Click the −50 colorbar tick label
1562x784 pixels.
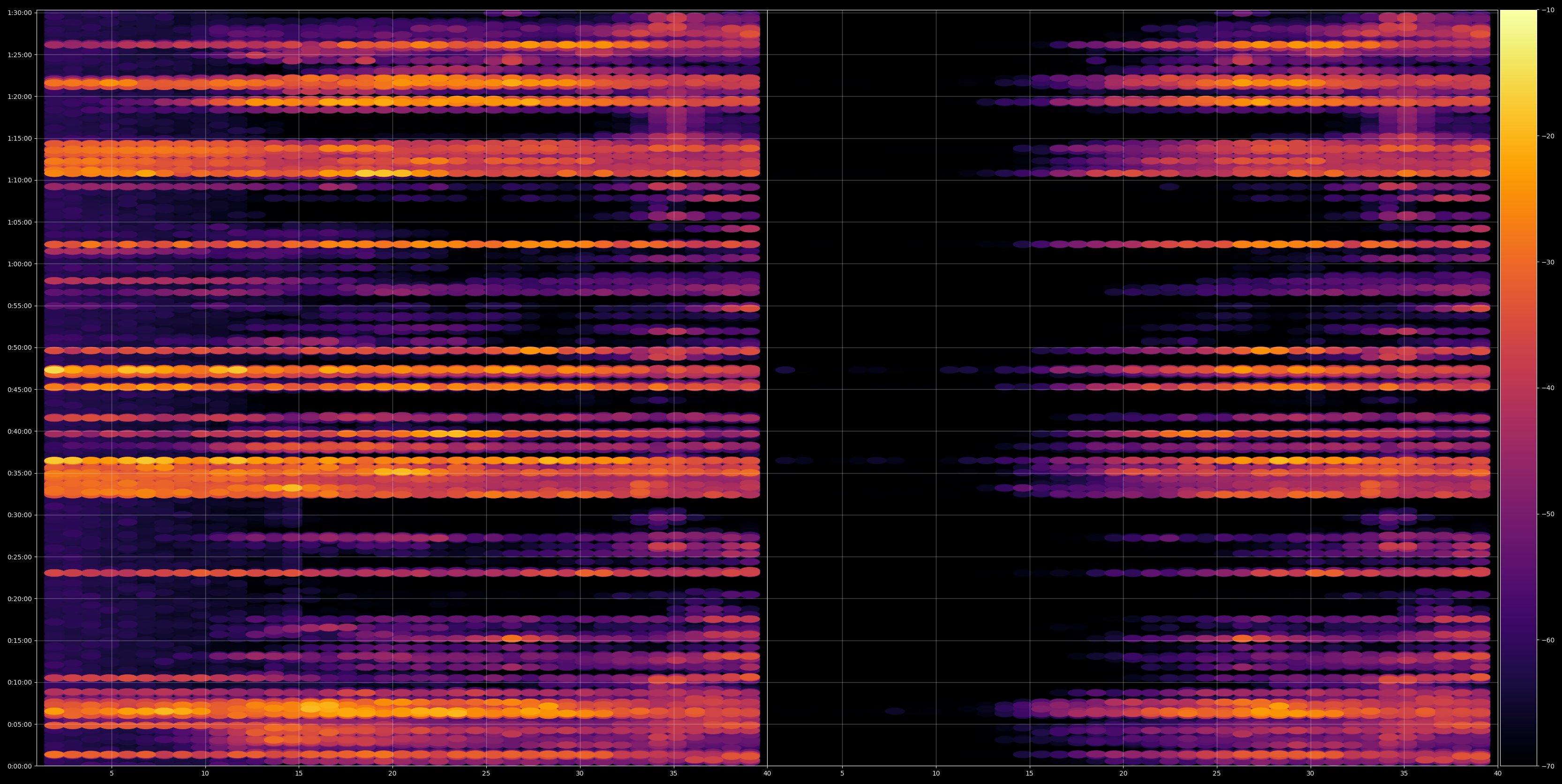(1547, 513)
